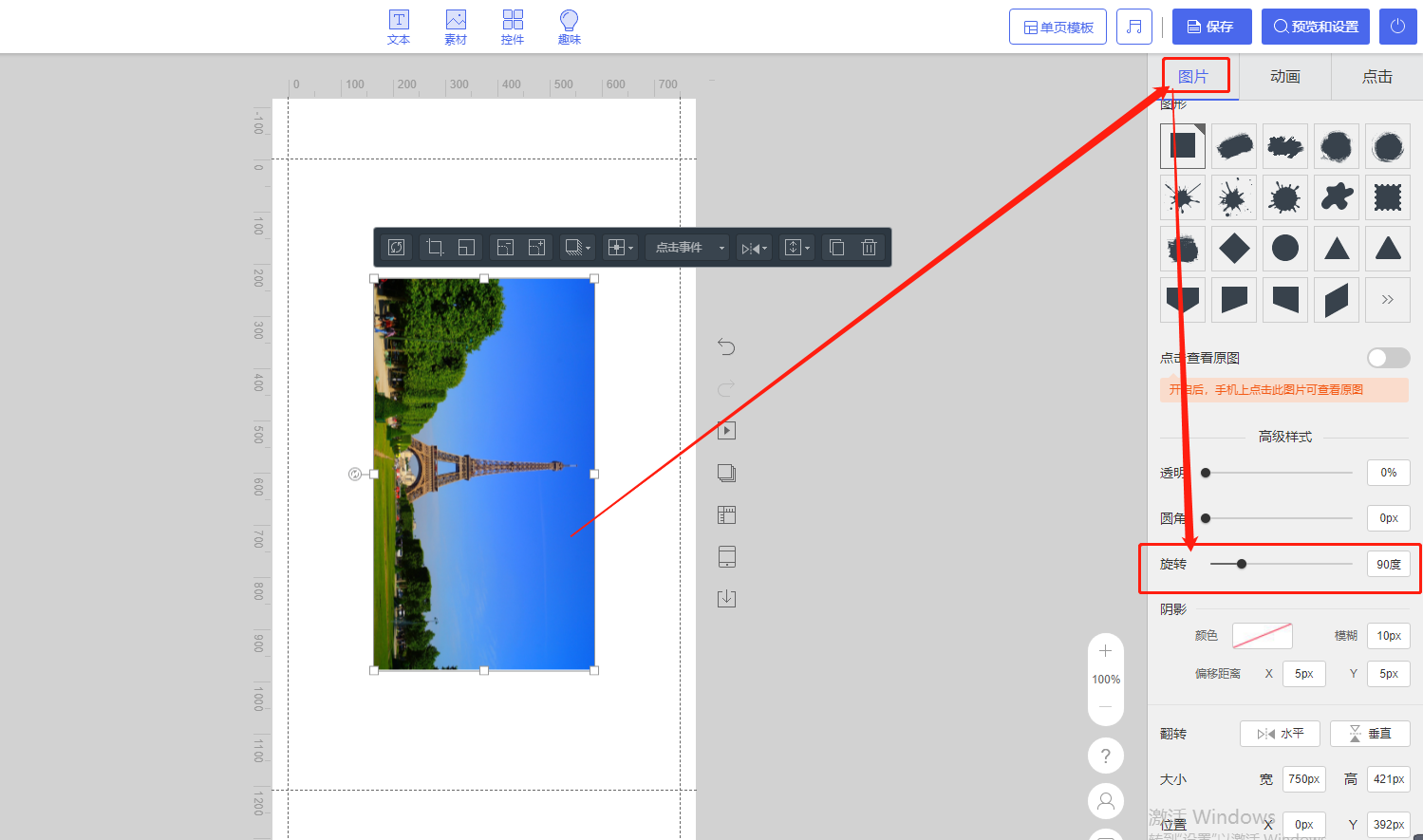The image size is (1423, 840).
Task: Select the Eiffel Tower image on canvas
Action: [484, 474]
